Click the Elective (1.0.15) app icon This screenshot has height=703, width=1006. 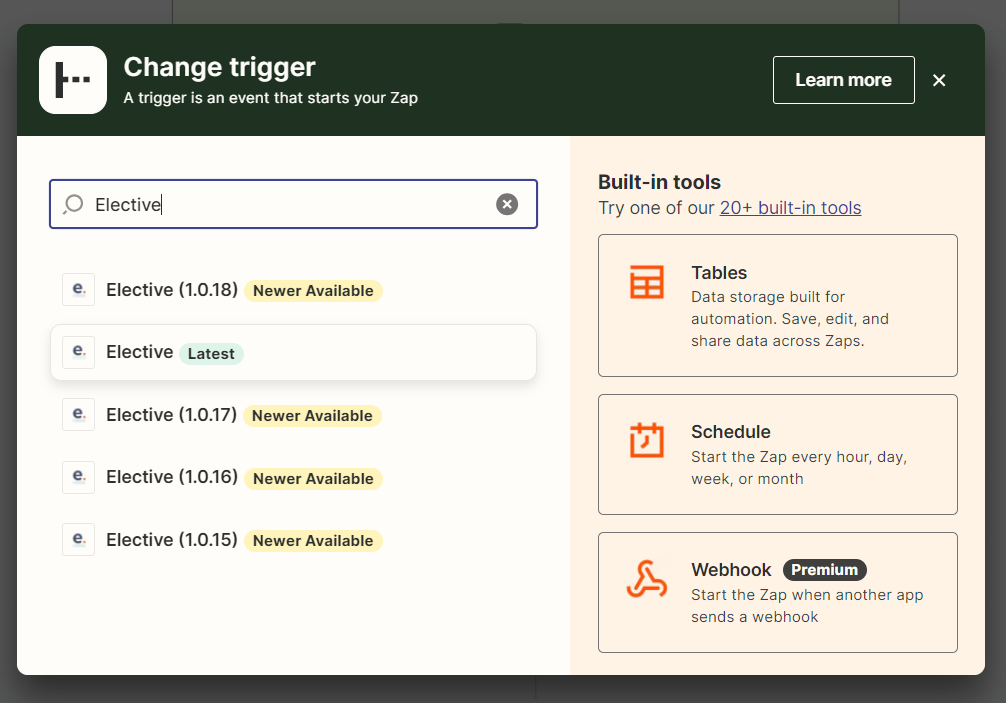pos(78,540)
